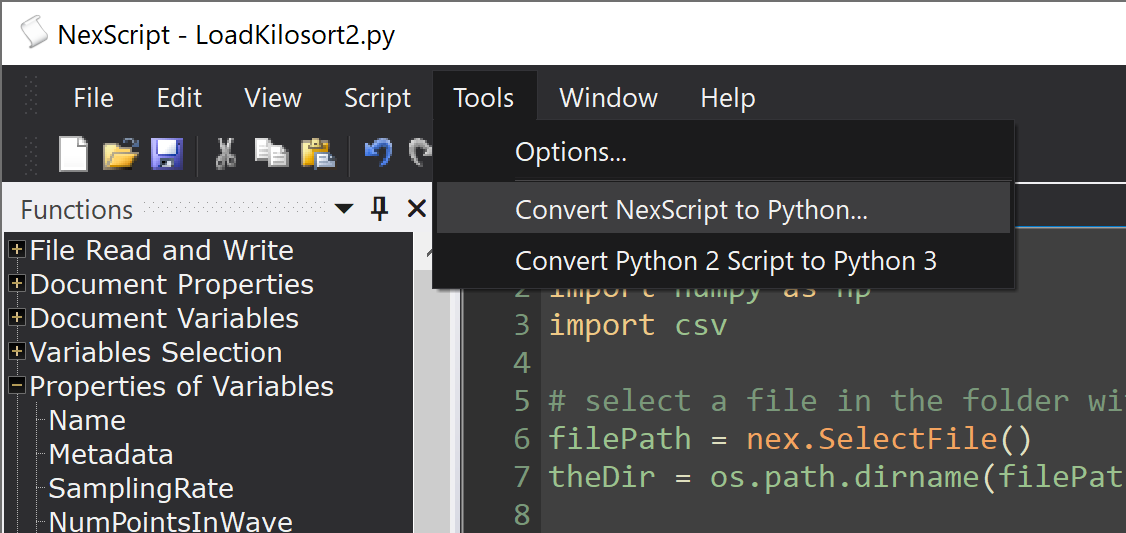
Task: Select the Name function in the tree
Action: (x=87, y=420)
